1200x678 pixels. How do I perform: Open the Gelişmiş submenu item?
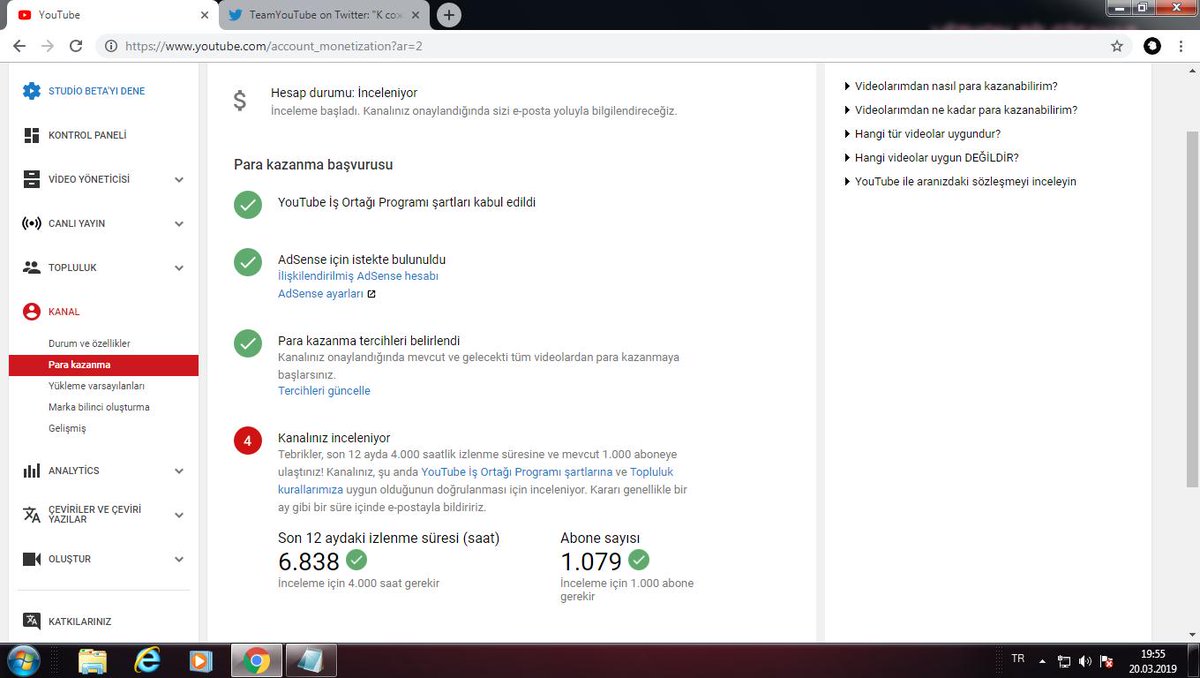pyautogui.click(x=67, y=428)
